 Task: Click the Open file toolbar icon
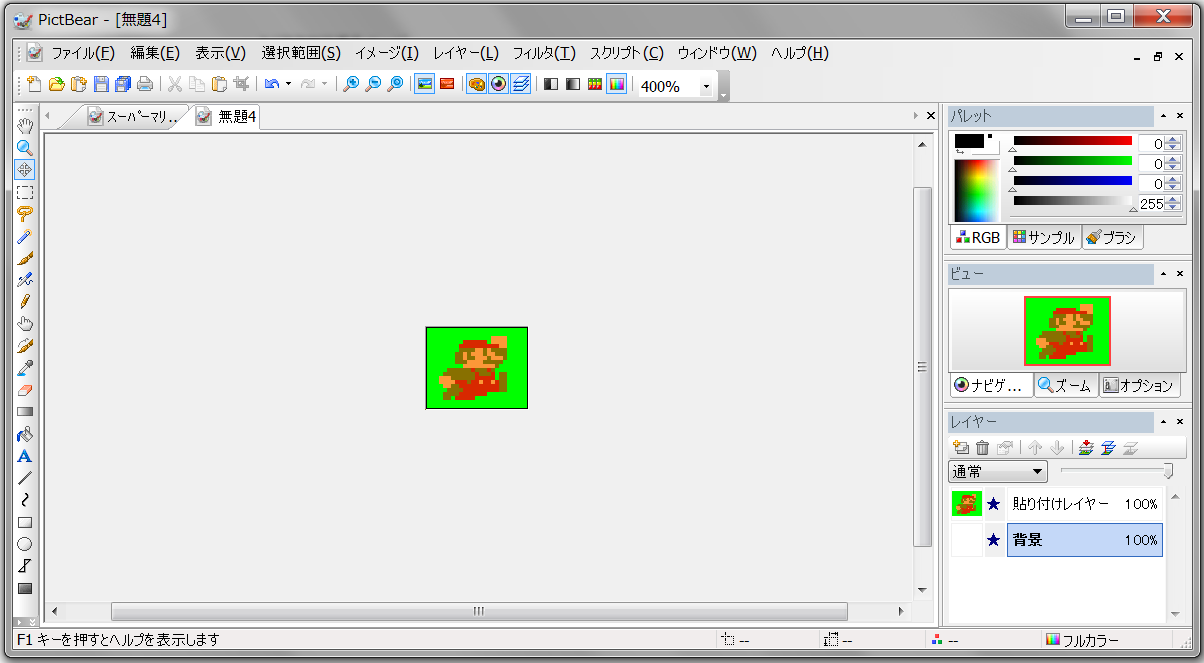click(x=57, y=85)
